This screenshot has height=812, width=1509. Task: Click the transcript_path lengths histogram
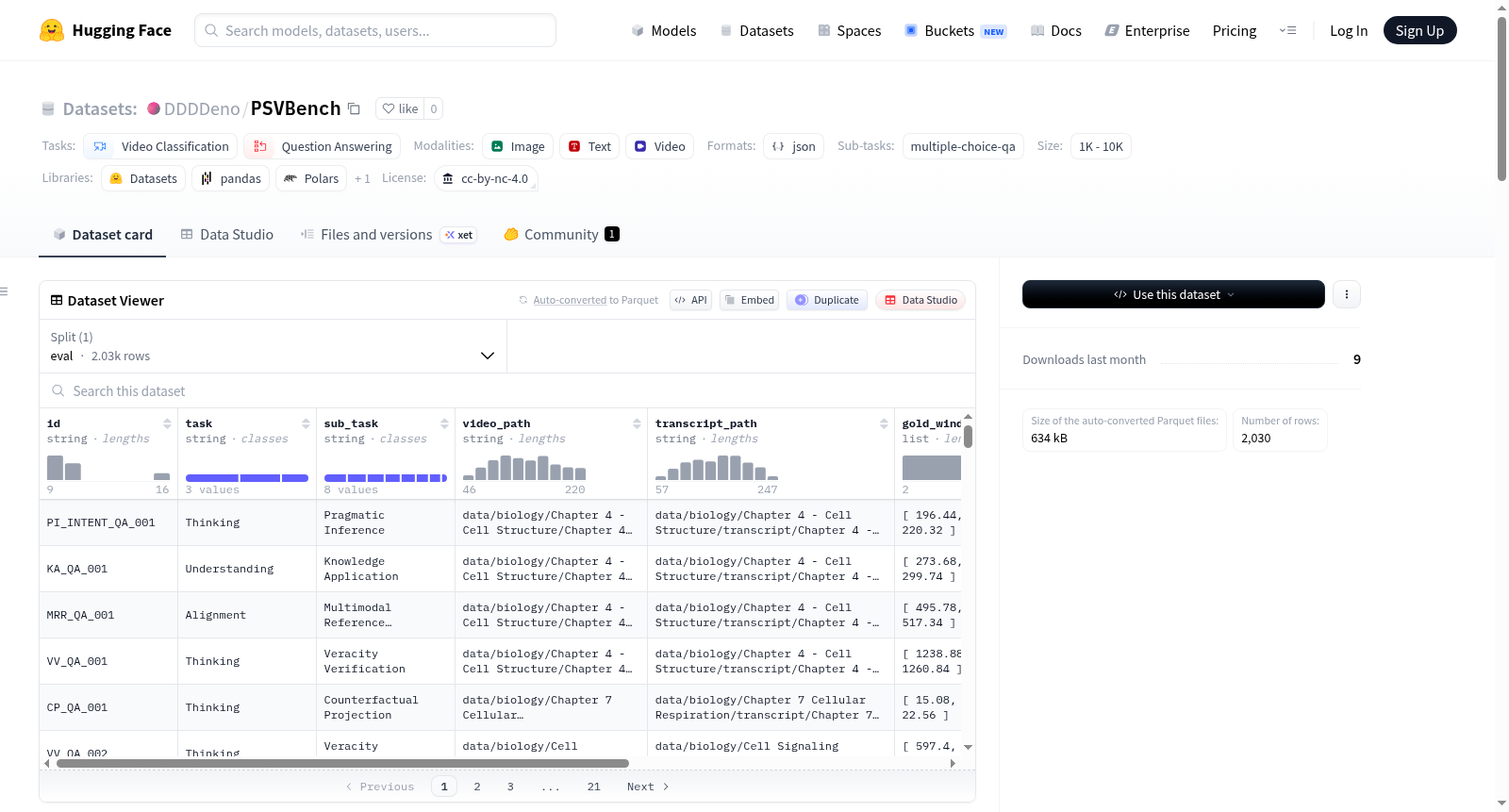tap(717, 468)
